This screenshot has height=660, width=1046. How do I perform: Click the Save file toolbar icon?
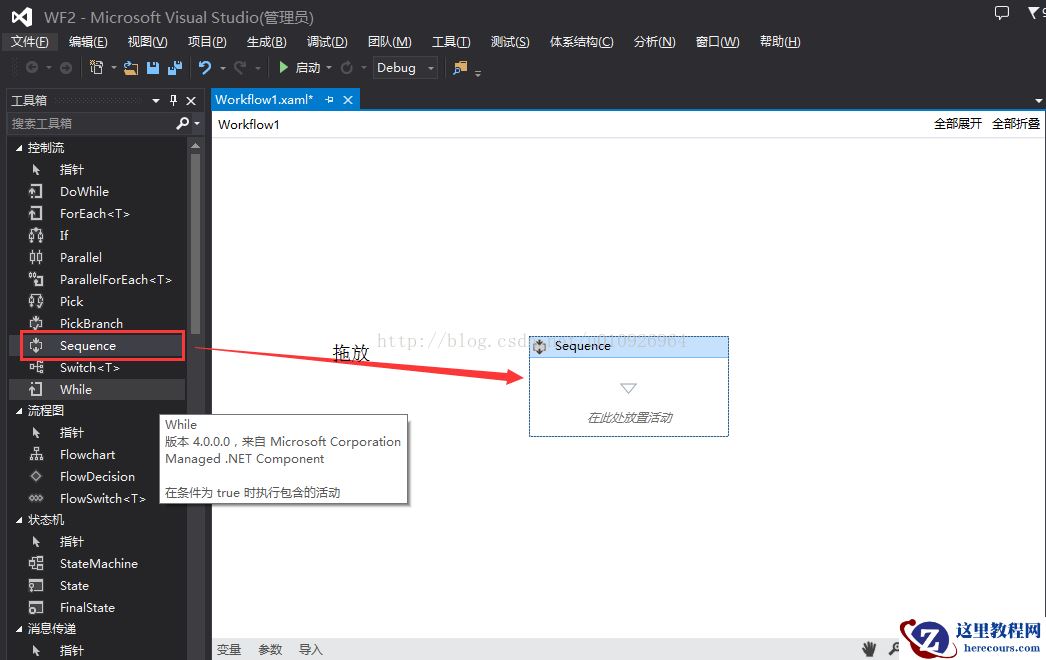[x=153, y=68]
